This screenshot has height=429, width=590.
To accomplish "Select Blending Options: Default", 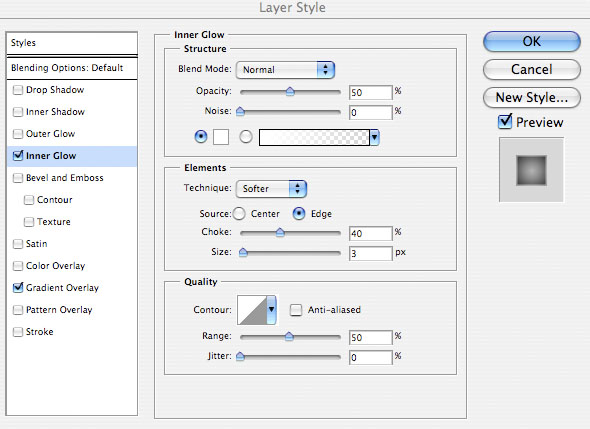I will click(x=72, y=68).
